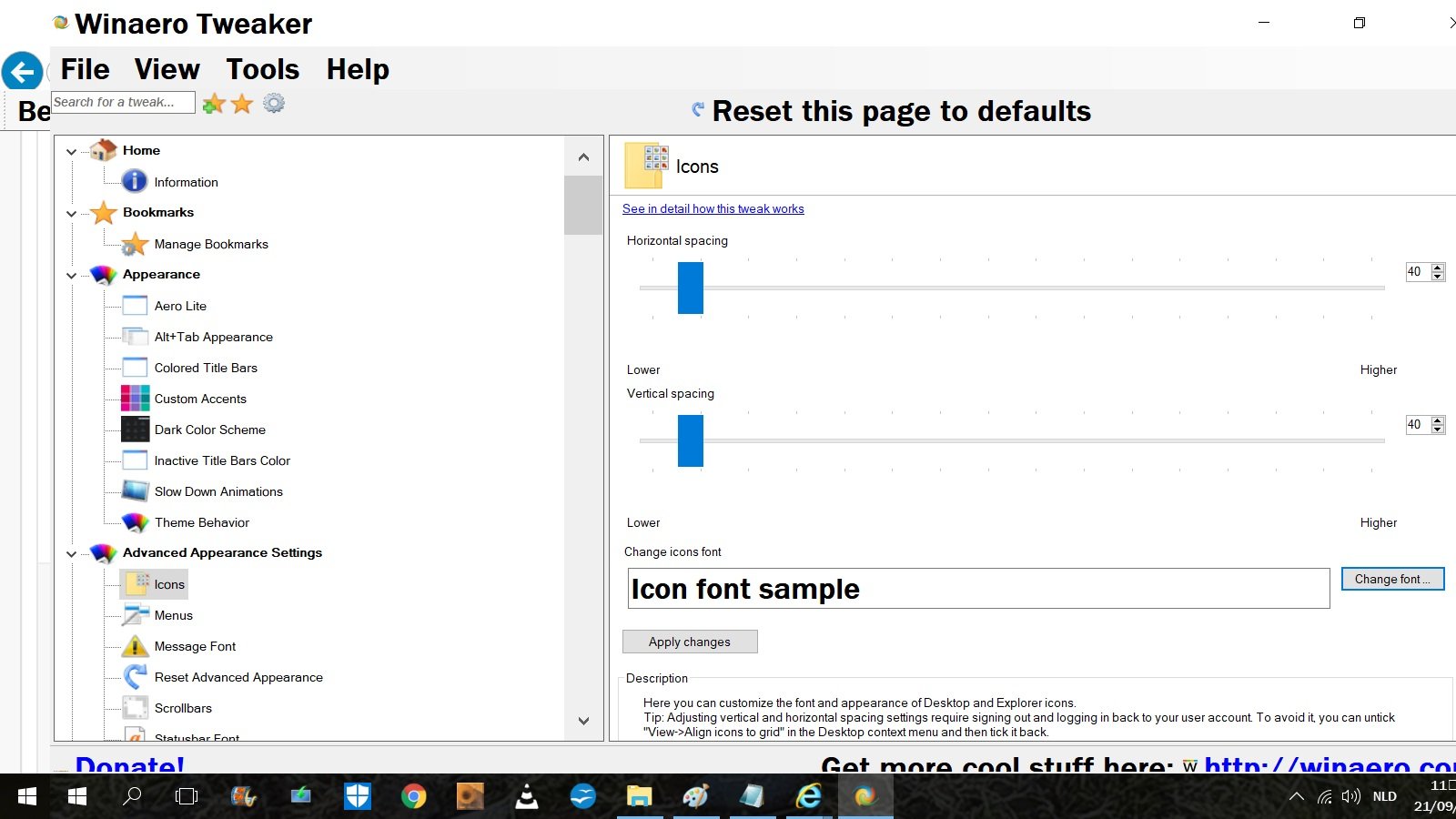Image resolution: width=1456 pixels, height=819 pixels.
Task: Click the Change font button
Action: click(x=1392, y=579)
